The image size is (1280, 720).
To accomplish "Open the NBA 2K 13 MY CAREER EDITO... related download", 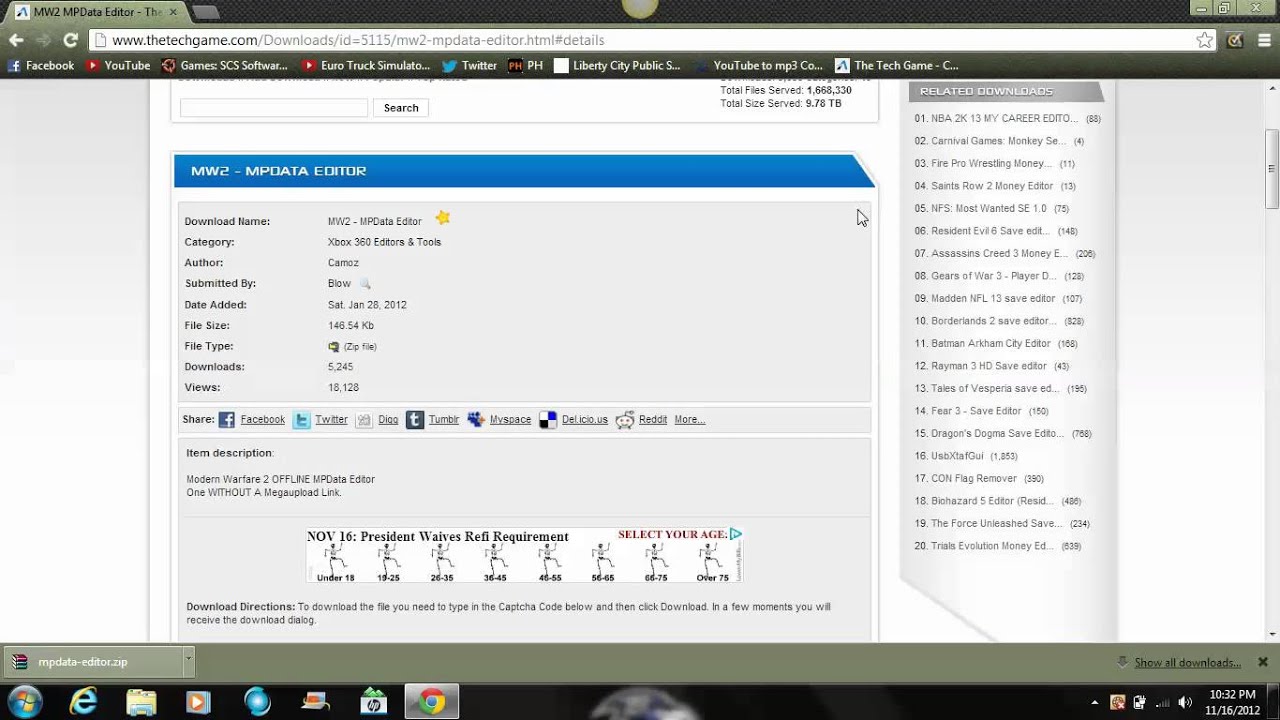I will click(1004, 118).
